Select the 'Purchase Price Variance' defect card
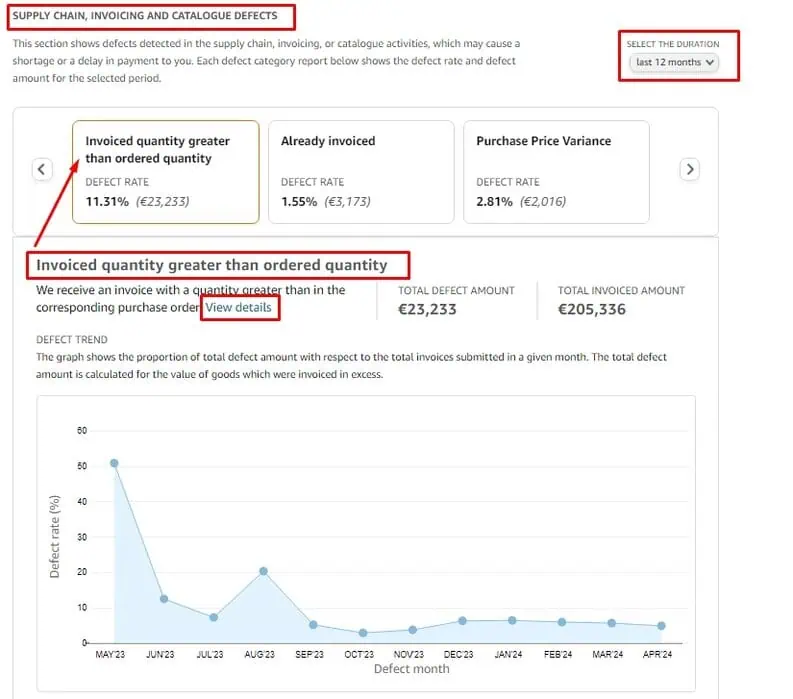This screenshot has height=699, width=793. 556,172
